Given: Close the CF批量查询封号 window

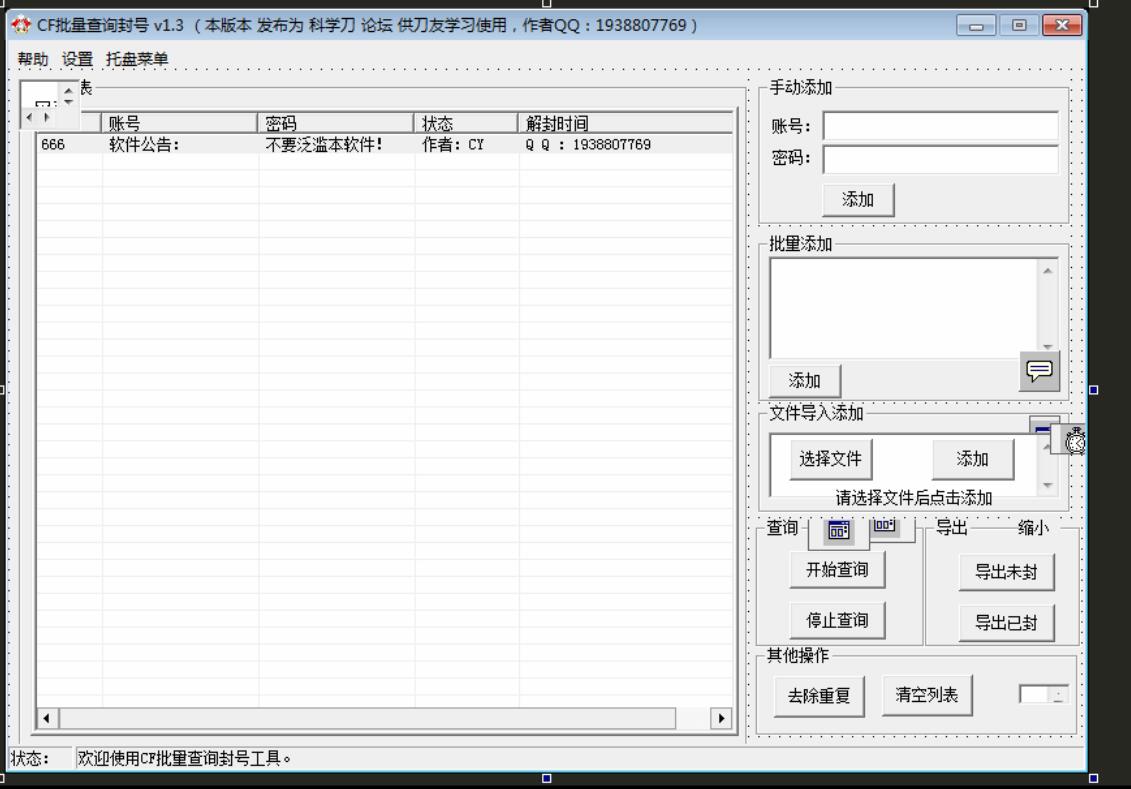Looking at the screenshot, I should click(x=1062, y=26).
